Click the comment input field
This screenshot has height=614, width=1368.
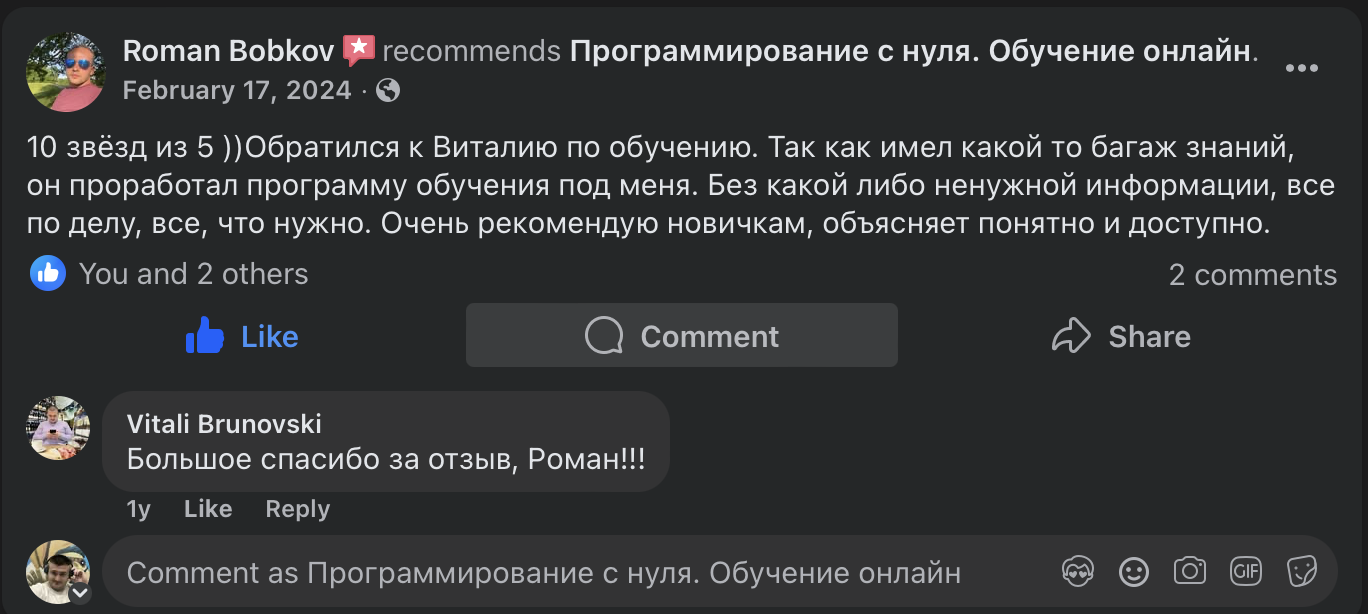(540, 571)
